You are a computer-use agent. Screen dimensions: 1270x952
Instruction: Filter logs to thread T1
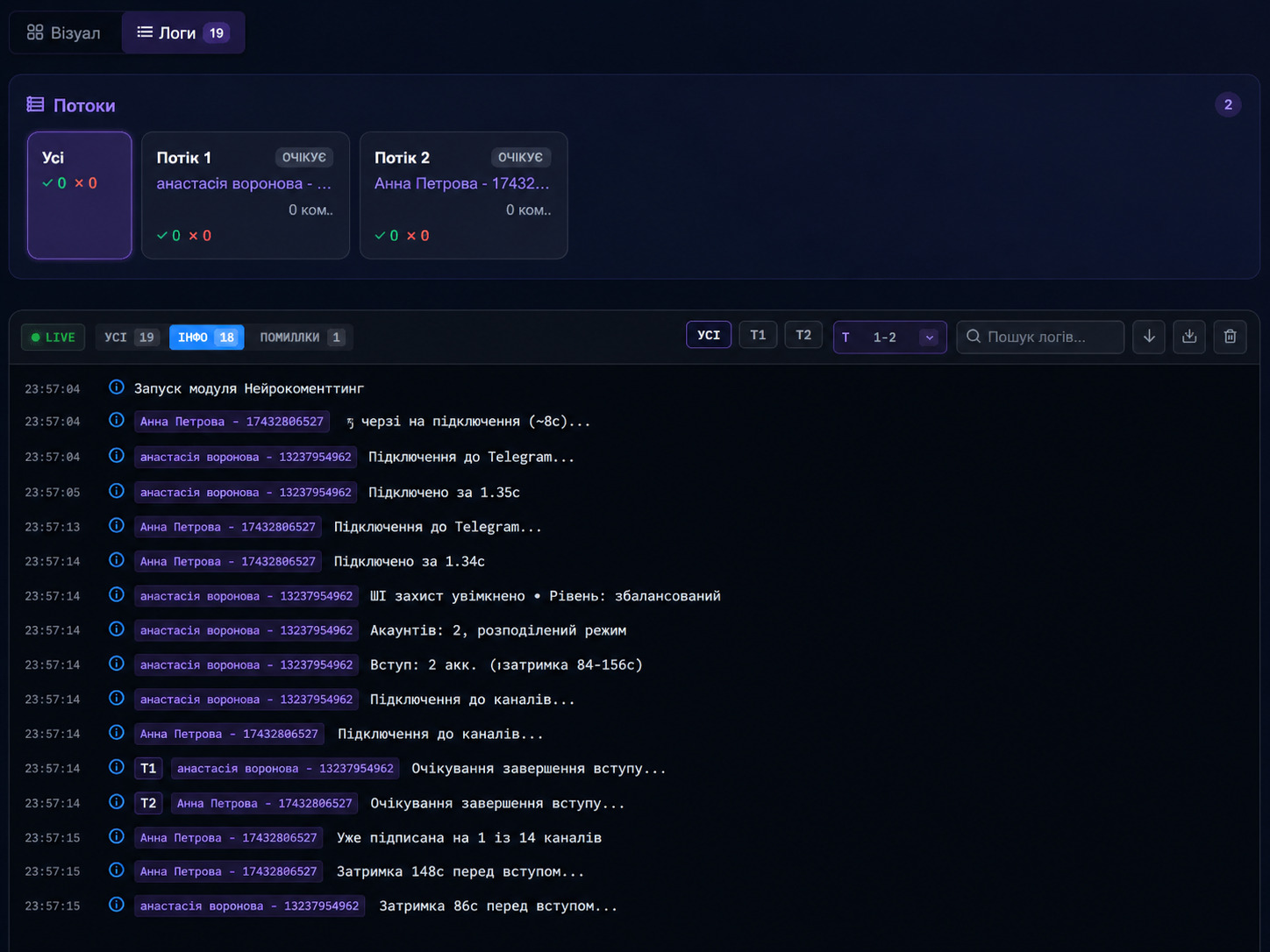758,335
